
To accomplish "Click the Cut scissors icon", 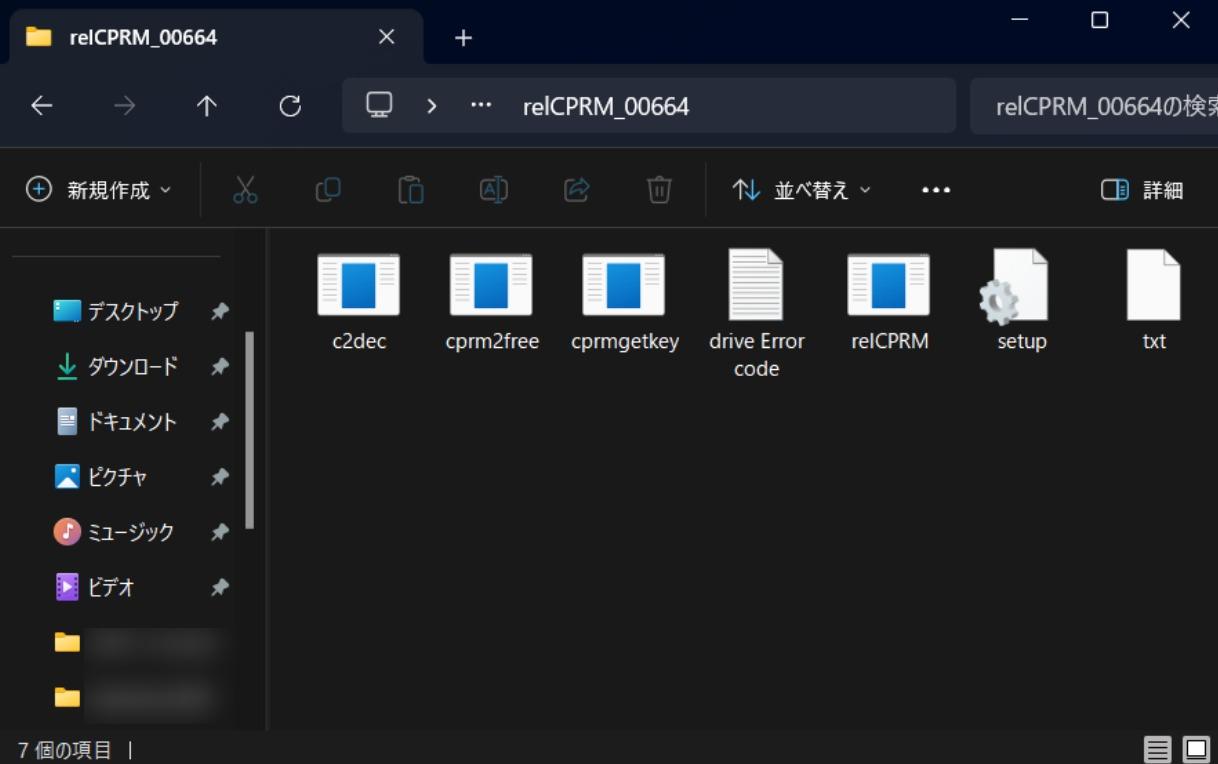I will [245, 190].
